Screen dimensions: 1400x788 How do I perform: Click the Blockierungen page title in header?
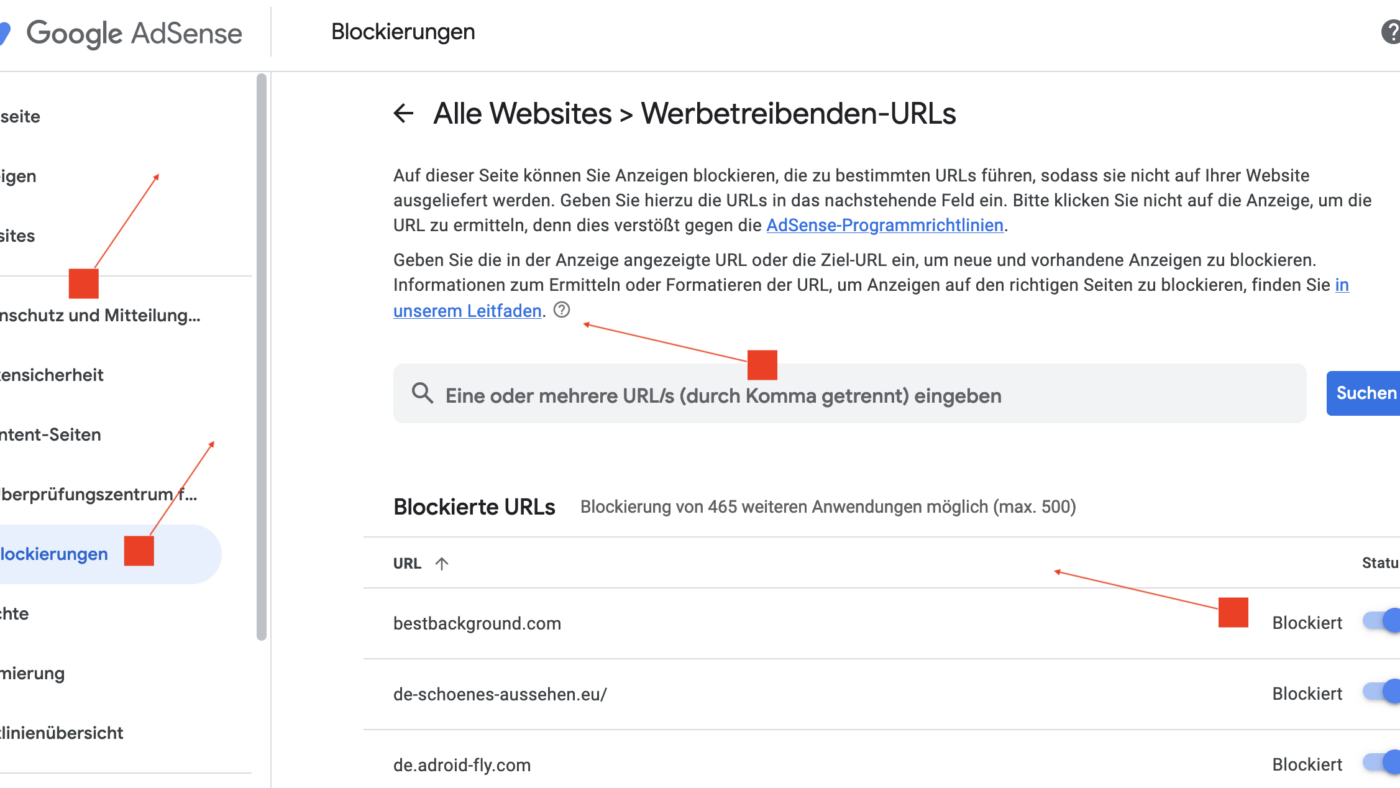point(403,32)
